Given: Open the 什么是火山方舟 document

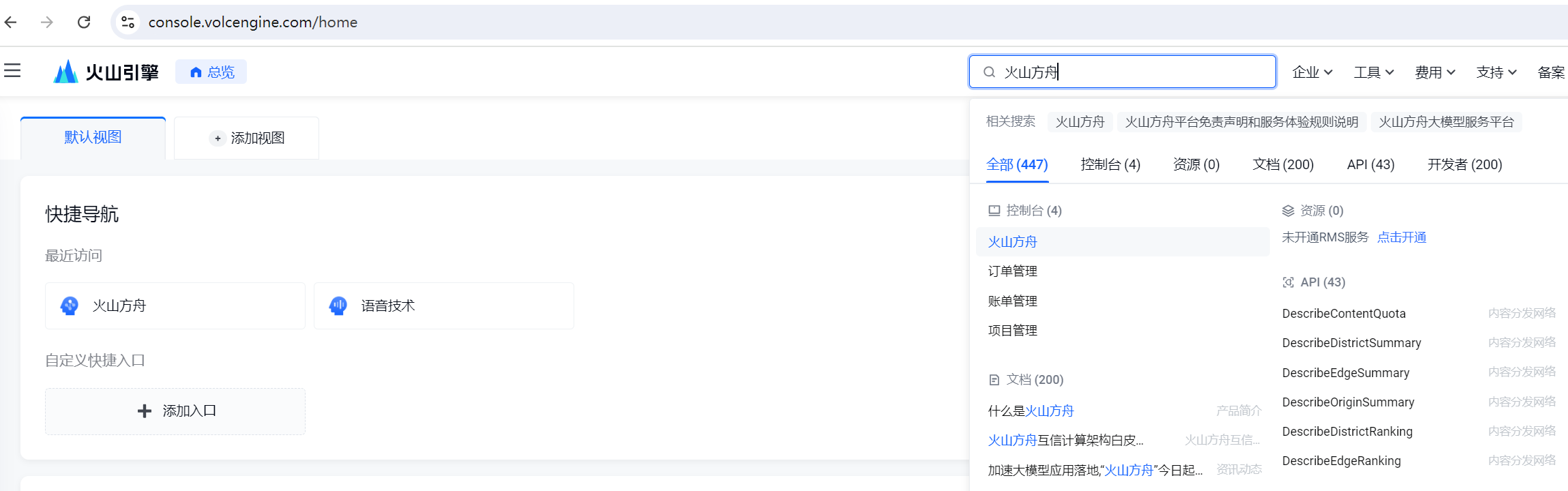Looking at the screenshot, I should click(1031, 411).
